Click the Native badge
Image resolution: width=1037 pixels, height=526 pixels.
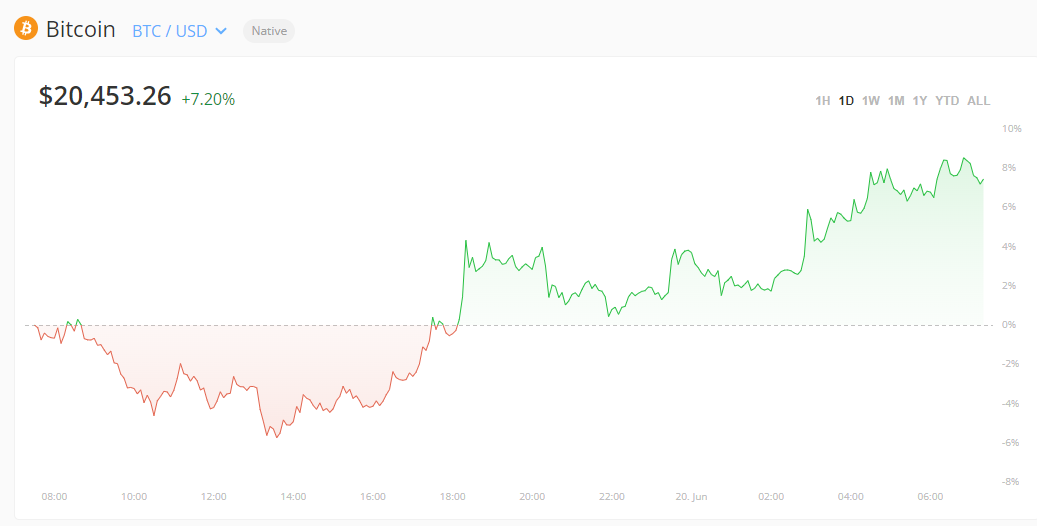[x=269, y=31]
